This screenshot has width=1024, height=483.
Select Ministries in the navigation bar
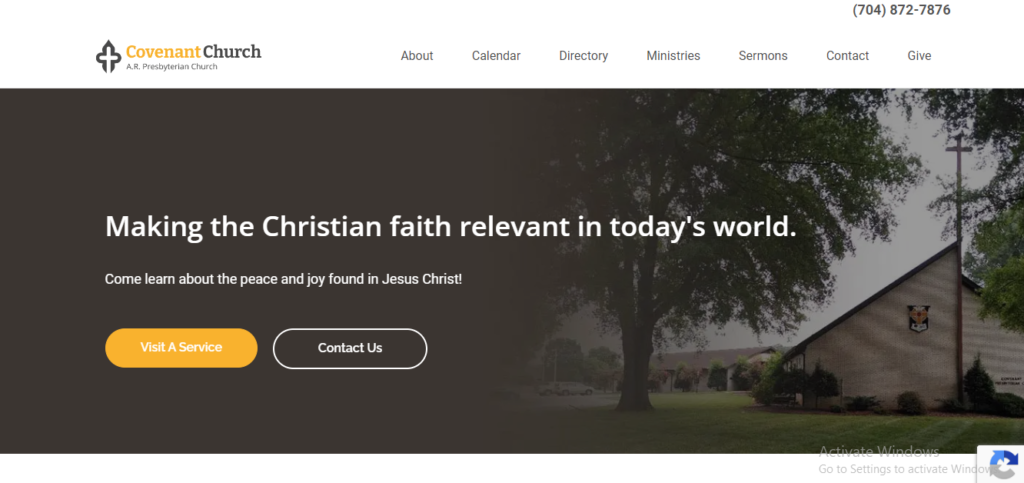point(673,56)
